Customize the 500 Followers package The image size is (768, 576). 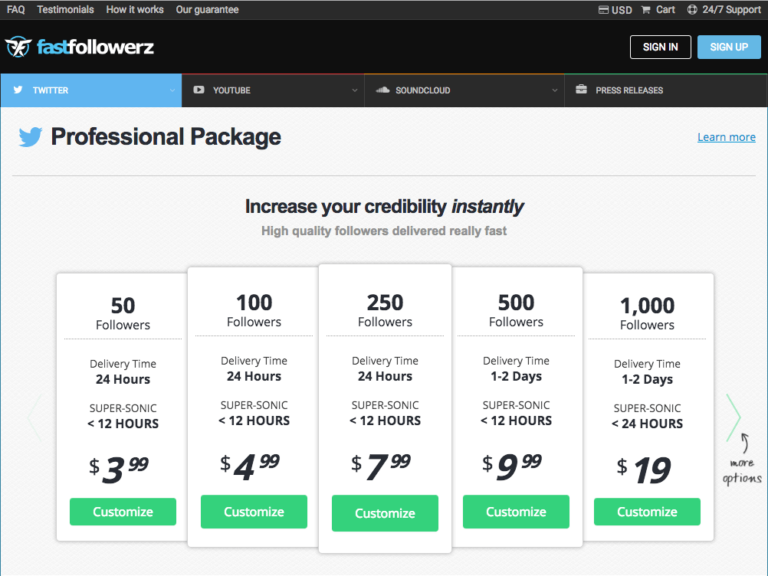(x=516, y=512)
